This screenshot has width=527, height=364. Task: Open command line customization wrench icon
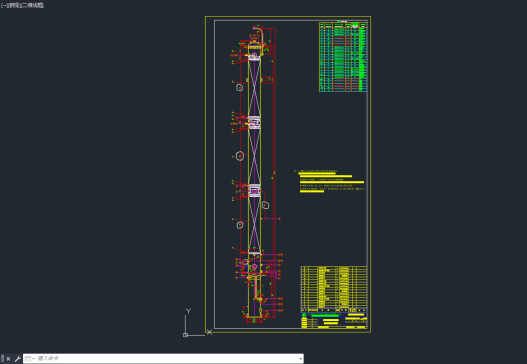point(17,359)
